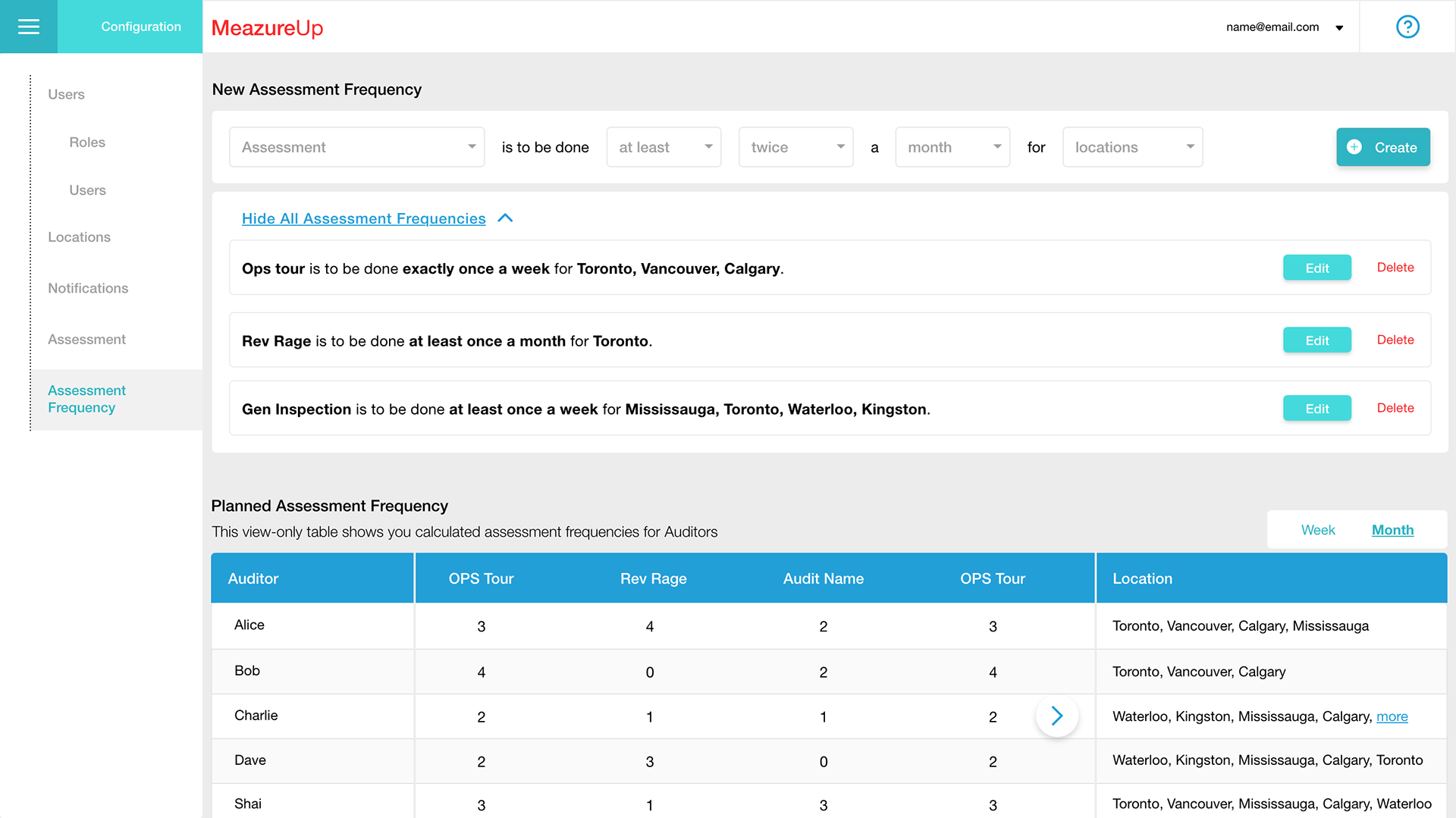Click the 'New Assessment Frequency' heading

coord(316,89)
